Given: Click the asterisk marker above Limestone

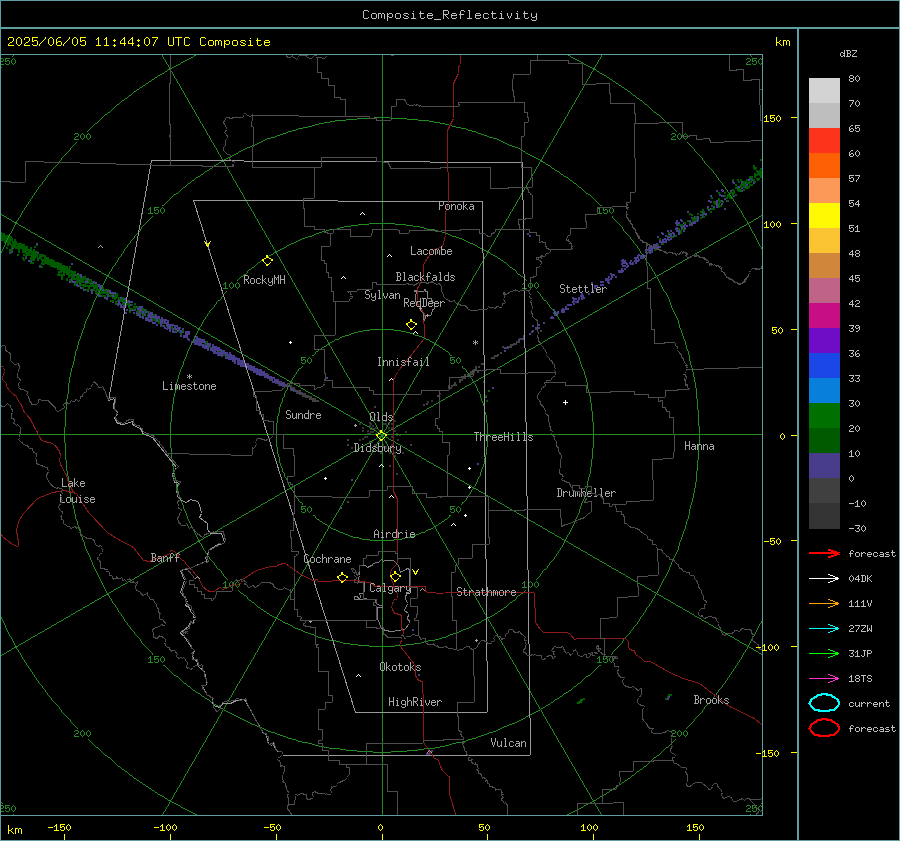Looking at the screenshot, I should click(x=189, y=377).
